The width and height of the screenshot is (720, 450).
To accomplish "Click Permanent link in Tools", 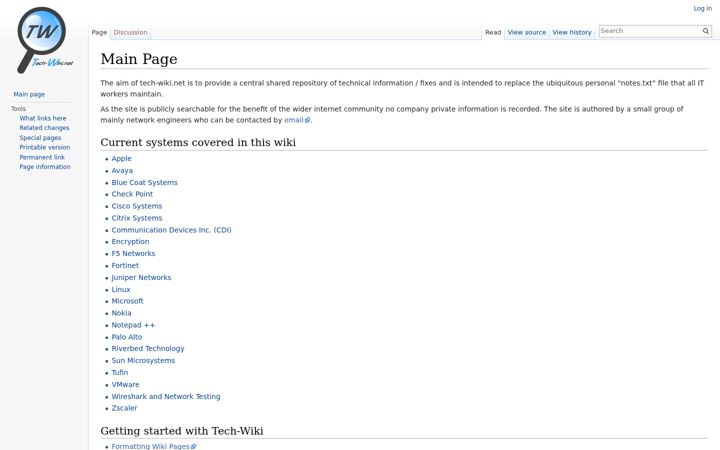I will click(42, 157).
